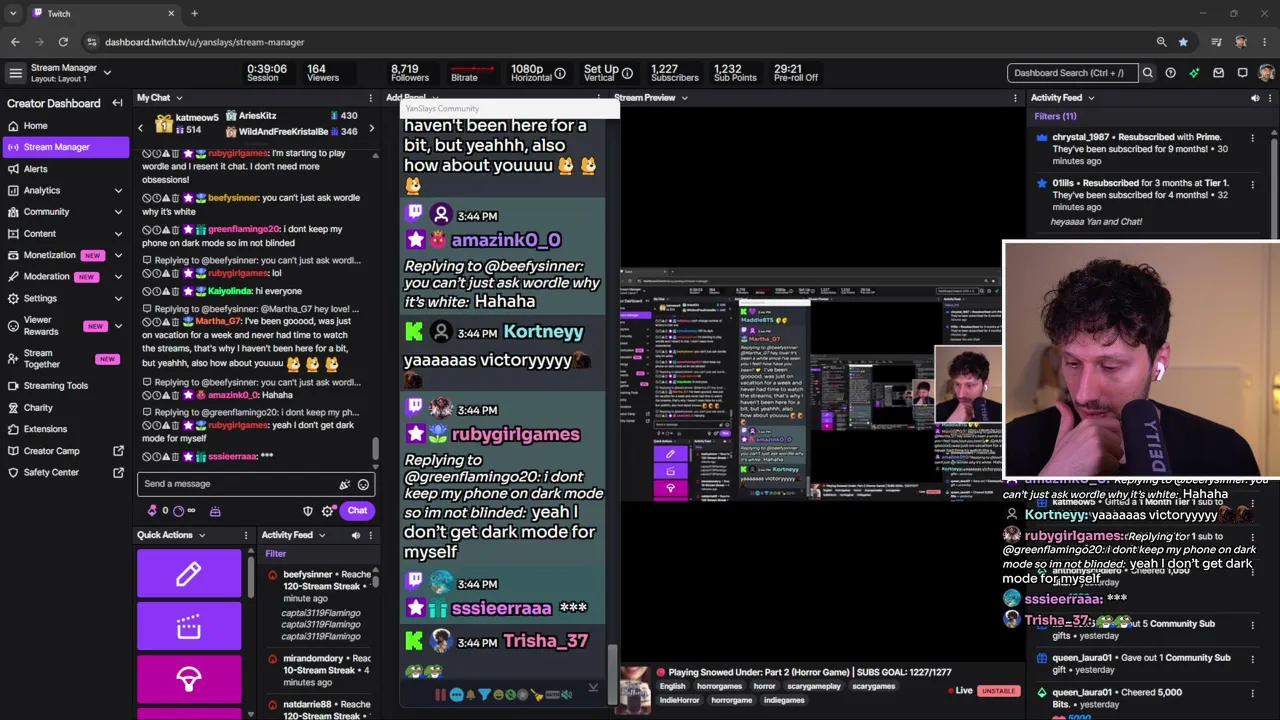Open My Chat panel options menu
1280x720 pixels.
click(370, 98)
